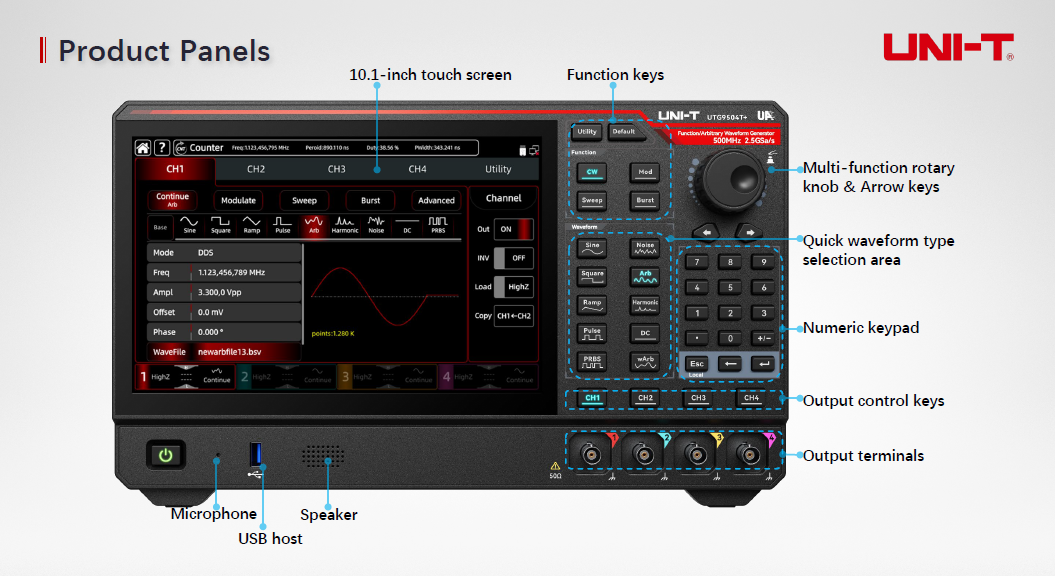The width and height of the screenshot is (1055, 576).
Task: Tap the Advanced button on screen
Action: (x=436, y=201)
